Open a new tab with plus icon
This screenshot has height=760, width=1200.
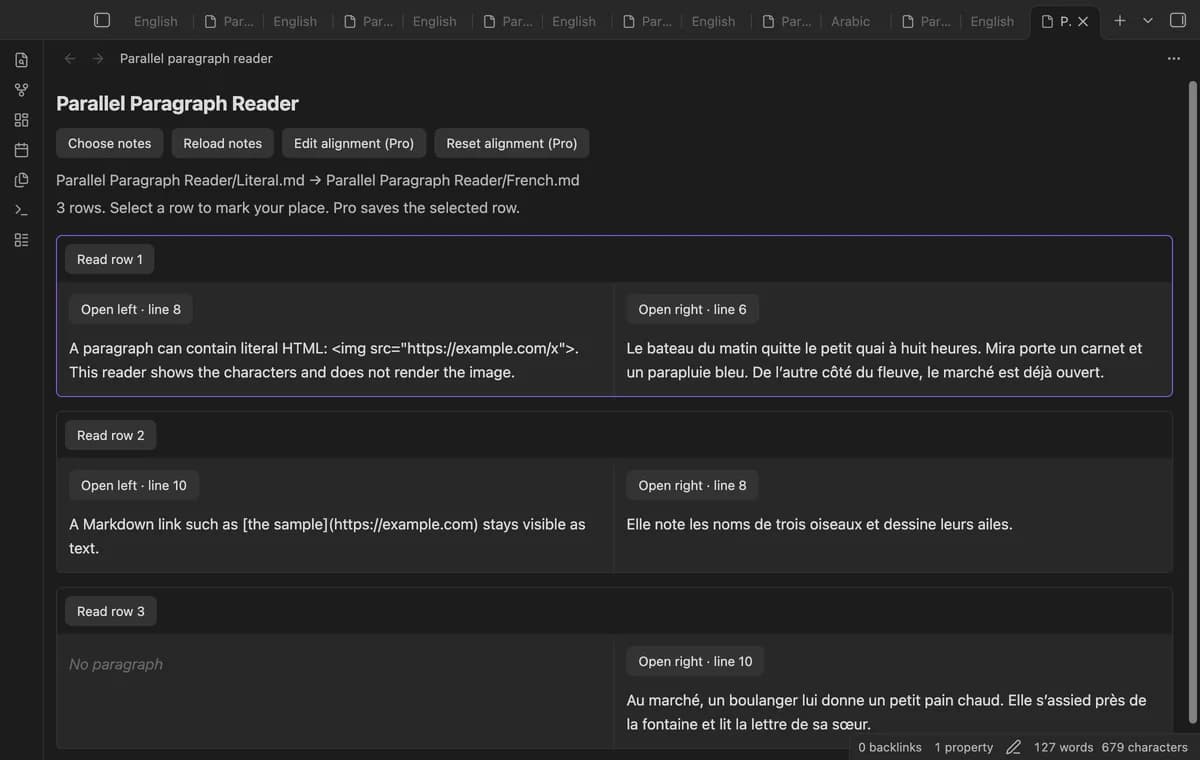click(x=1119, y=20)
